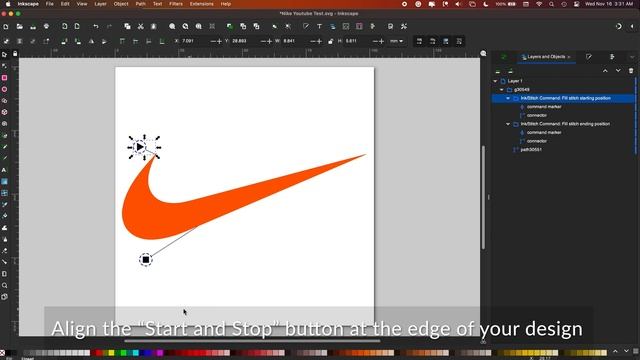
Task: Click the fill start position play marker
Action: [x=140, y=147]
